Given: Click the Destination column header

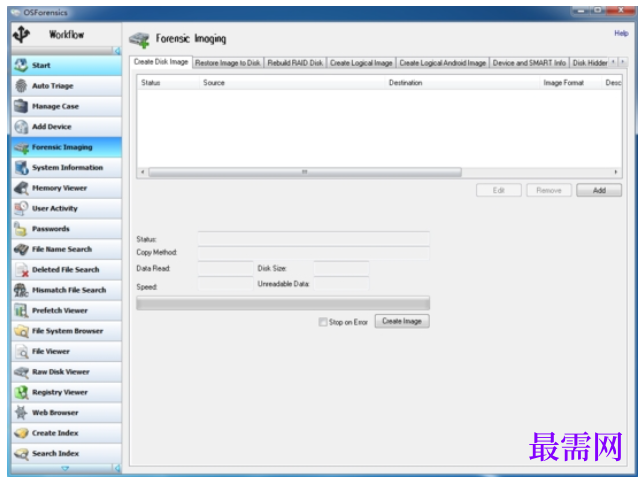Looking at the screenshot, I should click(462, 83).
